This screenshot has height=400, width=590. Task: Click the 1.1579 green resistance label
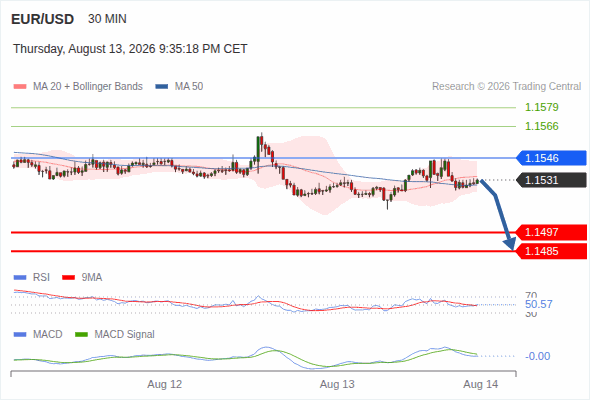pos(542,107)
